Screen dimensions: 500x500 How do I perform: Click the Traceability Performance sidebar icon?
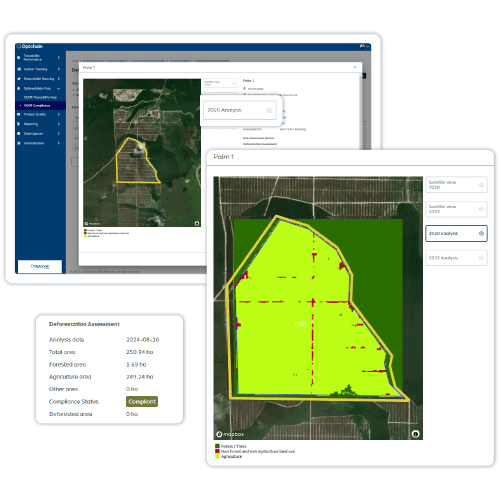tap(19, 58)
